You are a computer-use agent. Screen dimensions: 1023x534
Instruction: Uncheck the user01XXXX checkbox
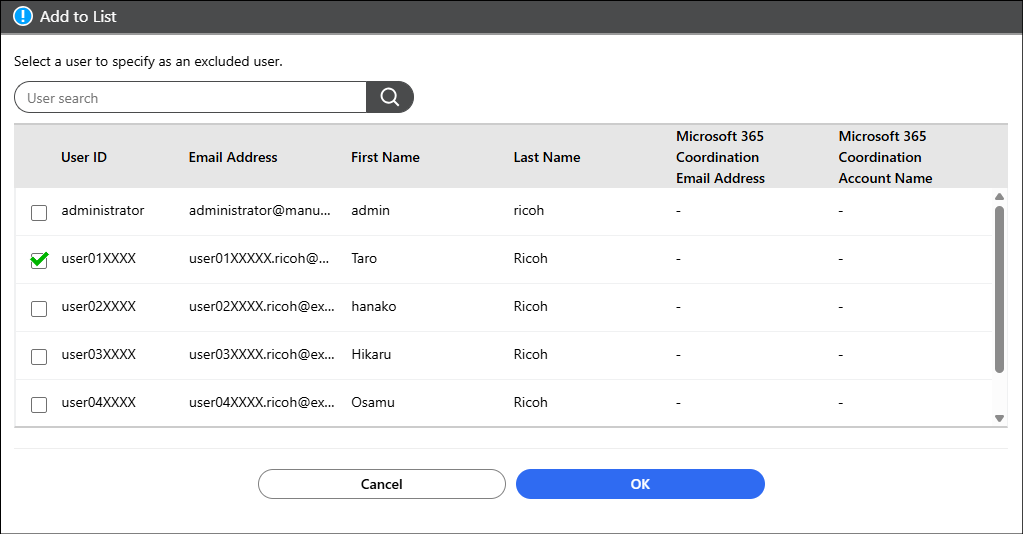pyautogui.click(x=39, y=260)
